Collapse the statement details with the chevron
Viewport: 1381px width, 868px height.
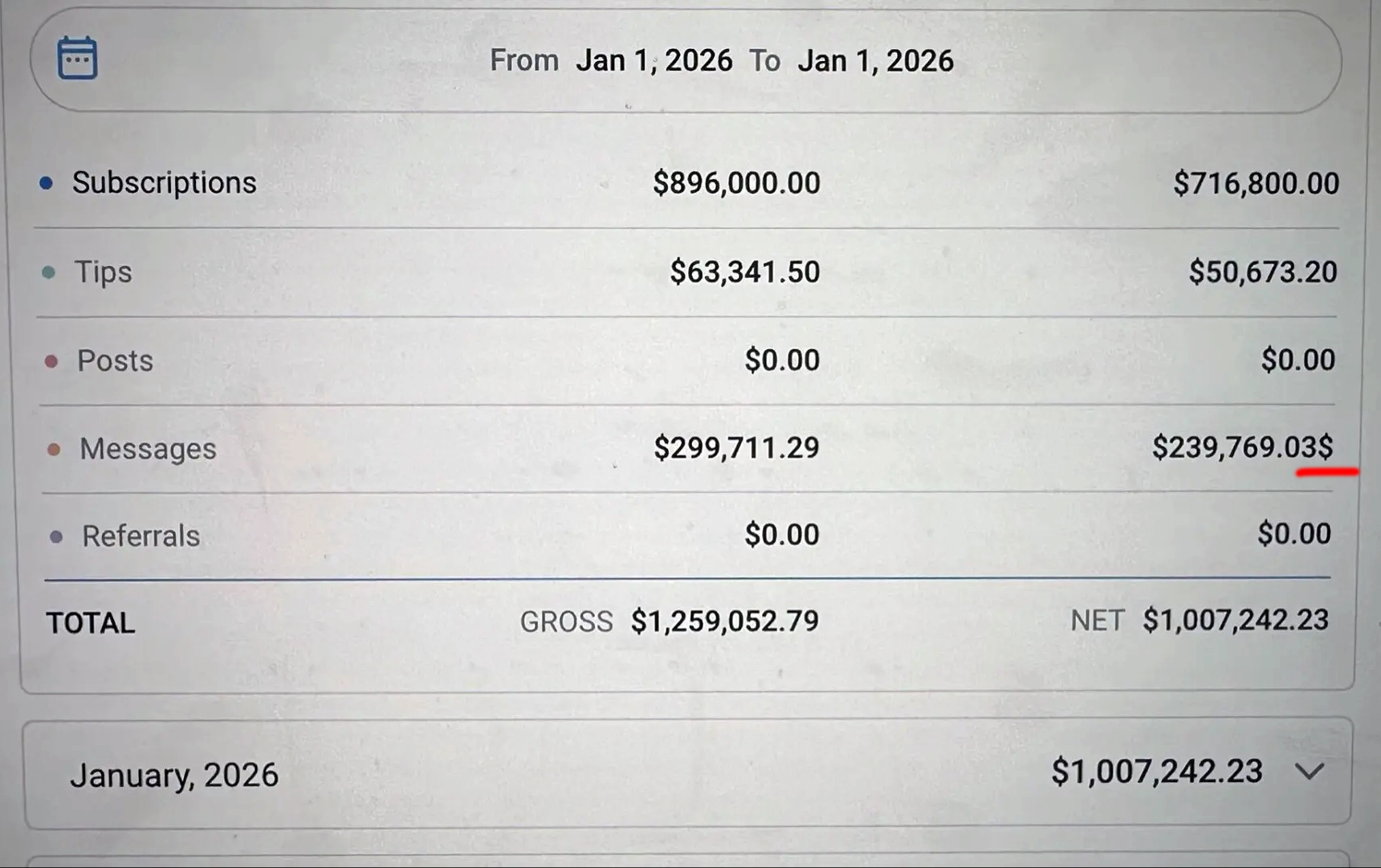(x=1309, y=773)
